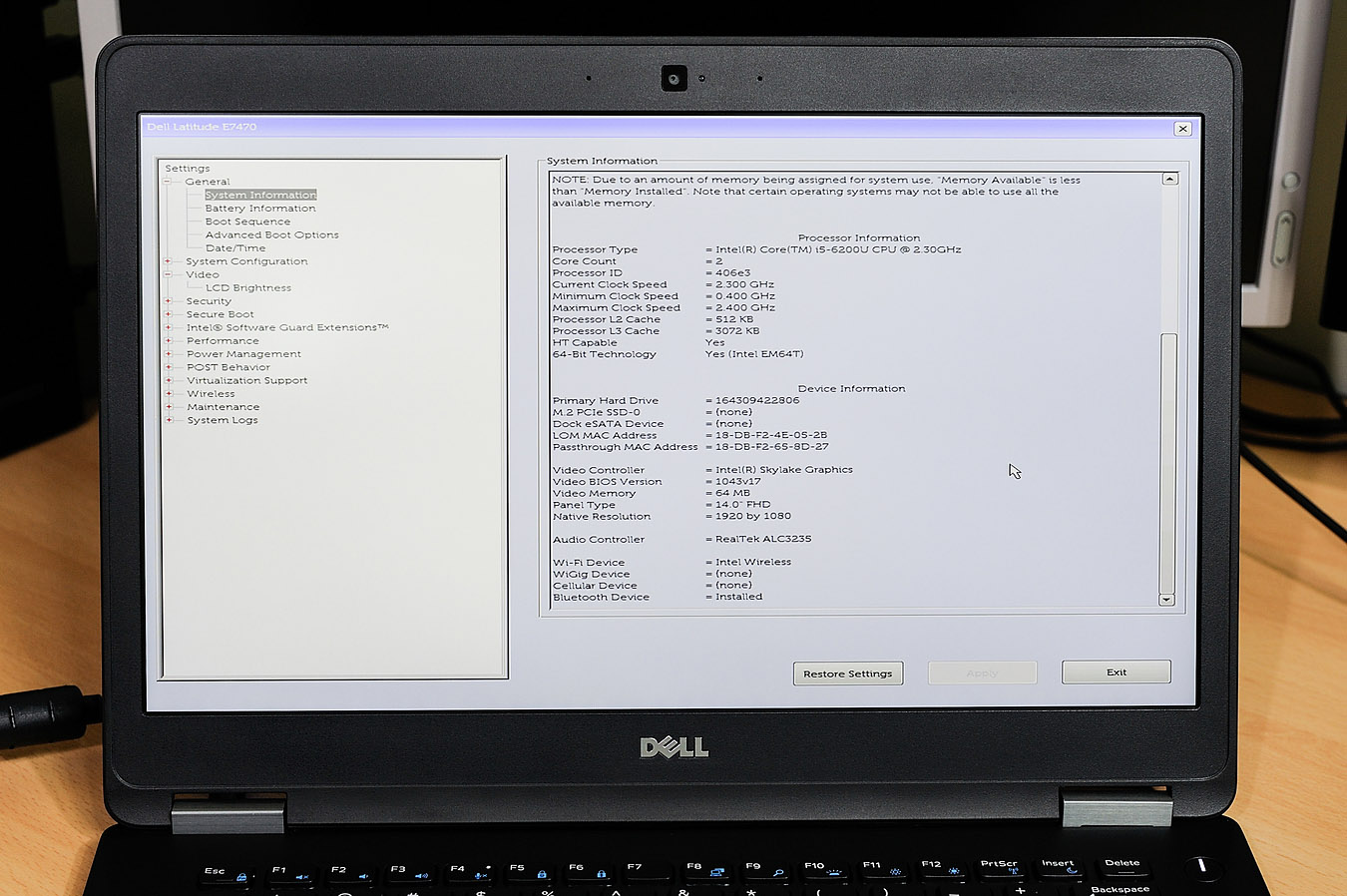Select the Maintenance category label
Screen dimensions: 1347x896
tap(224, 407)
